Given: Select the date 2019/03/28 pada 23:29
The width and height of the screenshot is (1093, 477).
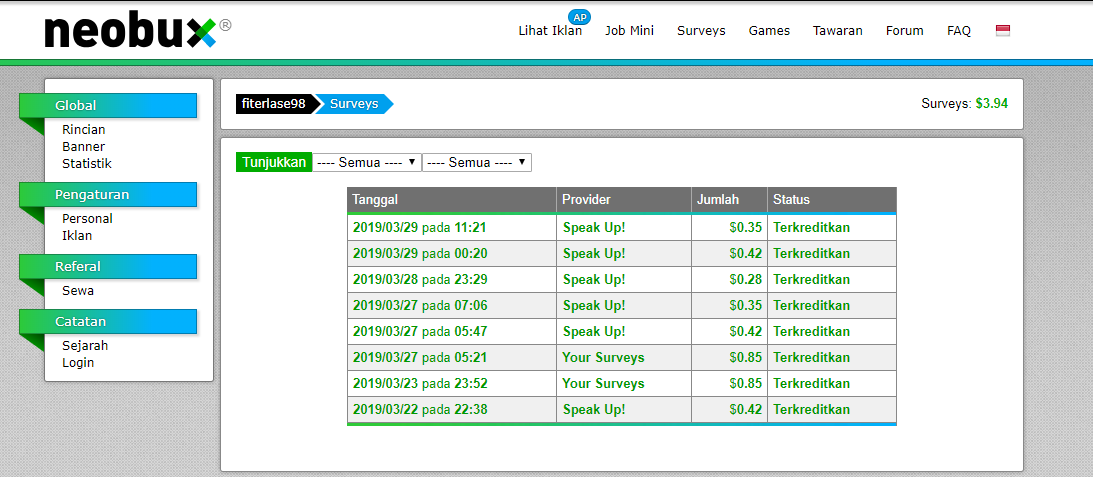Looking at the screenshot, I should tap(420, 280).
